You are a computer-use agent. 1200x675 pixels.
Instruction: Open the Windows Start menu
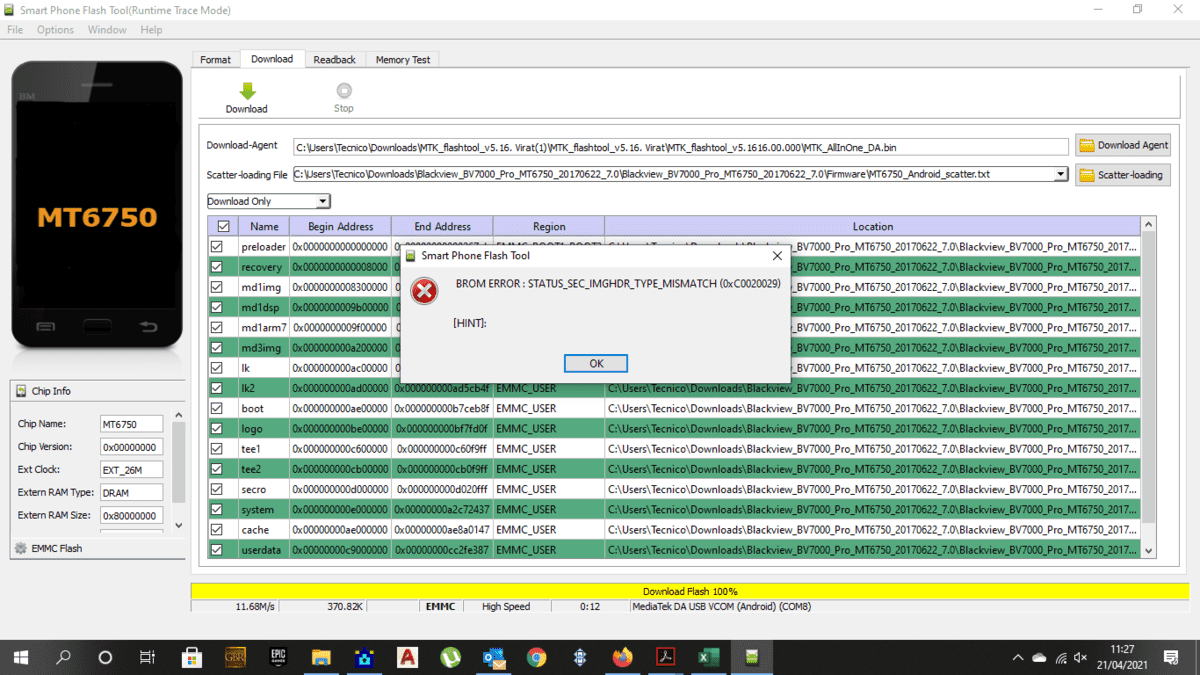(21, 657)
